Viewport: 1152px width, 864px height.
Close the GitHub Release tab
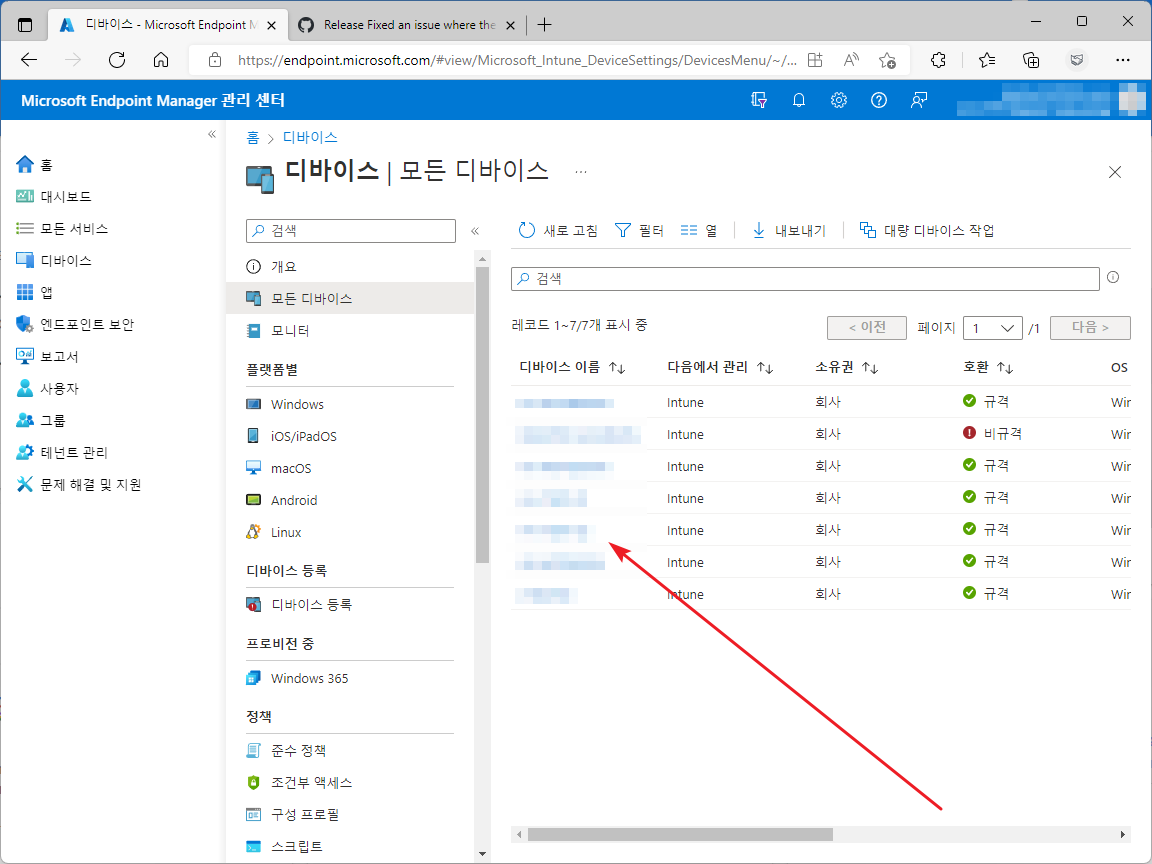511,25
